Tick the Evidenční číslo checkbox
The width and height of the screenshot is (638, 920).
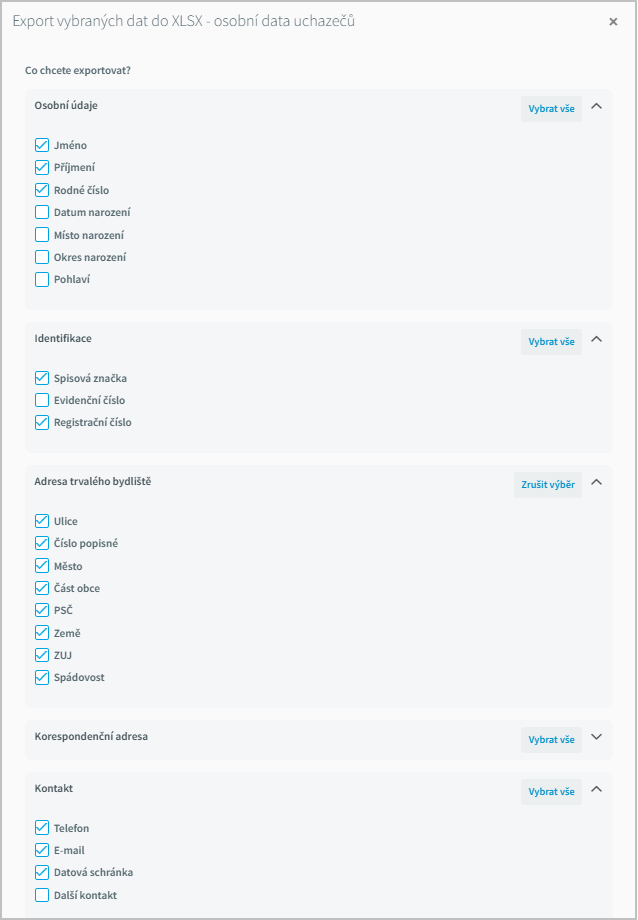pos(42,400)
